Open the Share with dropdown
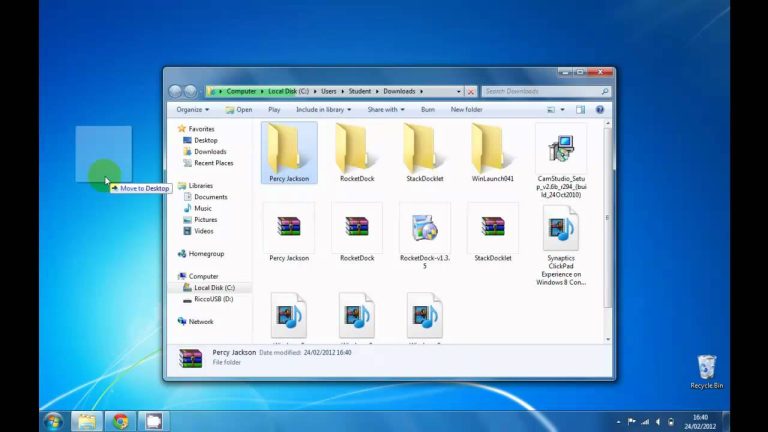The height and width of the screenshot is (432, 768). pos(385,109)
